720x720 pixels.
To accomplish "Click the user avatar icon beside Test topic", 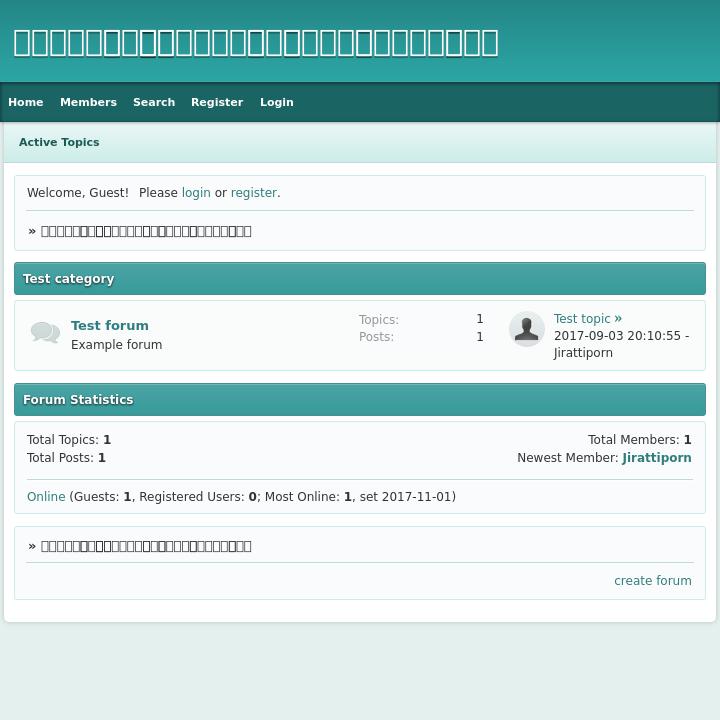I will 526,329.
